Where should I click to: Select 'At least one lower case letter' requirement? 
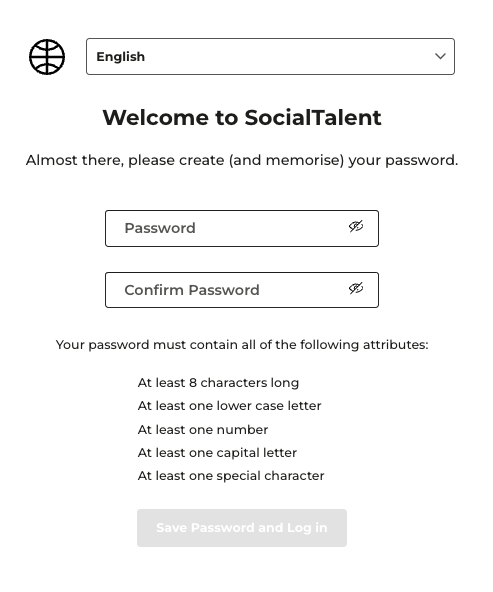pyautogui.click(x=230, y=406)
